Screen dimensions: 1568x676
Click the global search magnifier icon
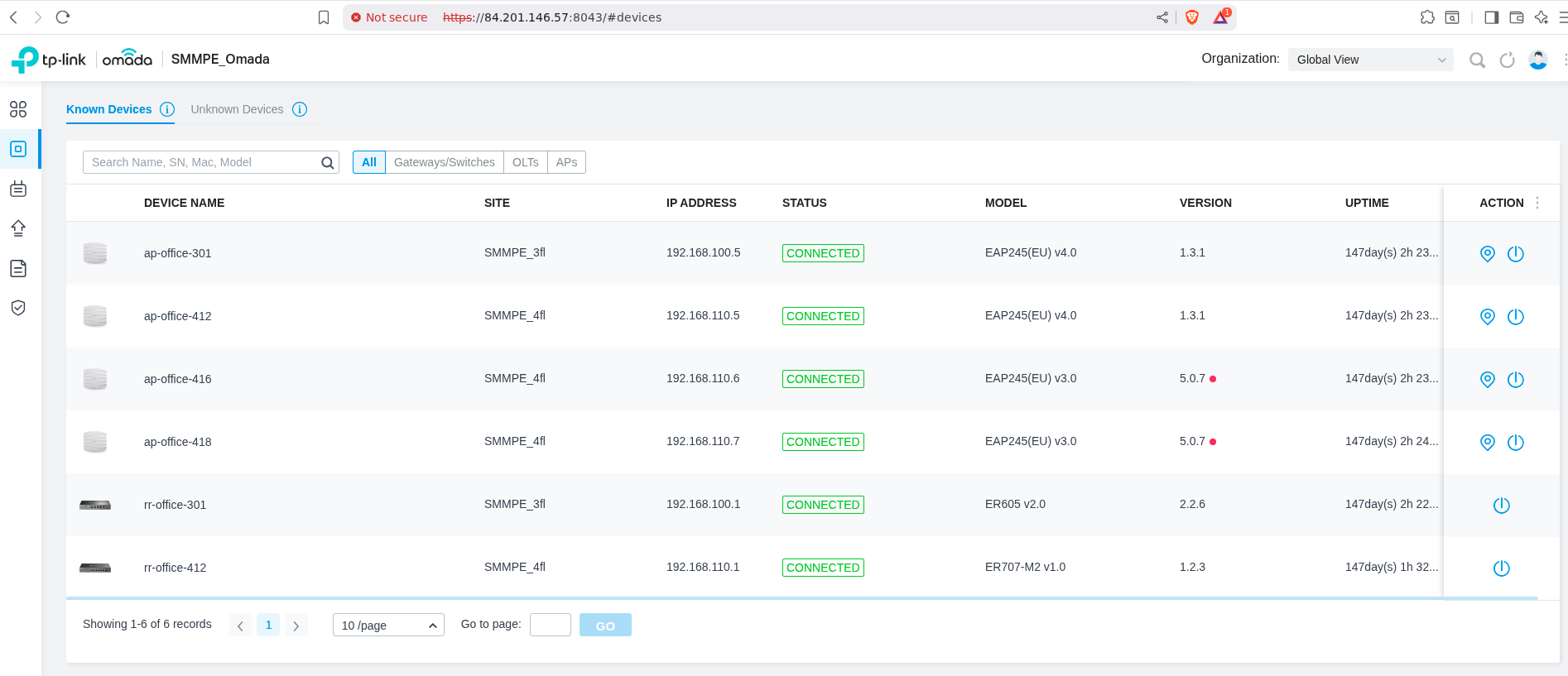[x=1476, y=60]
